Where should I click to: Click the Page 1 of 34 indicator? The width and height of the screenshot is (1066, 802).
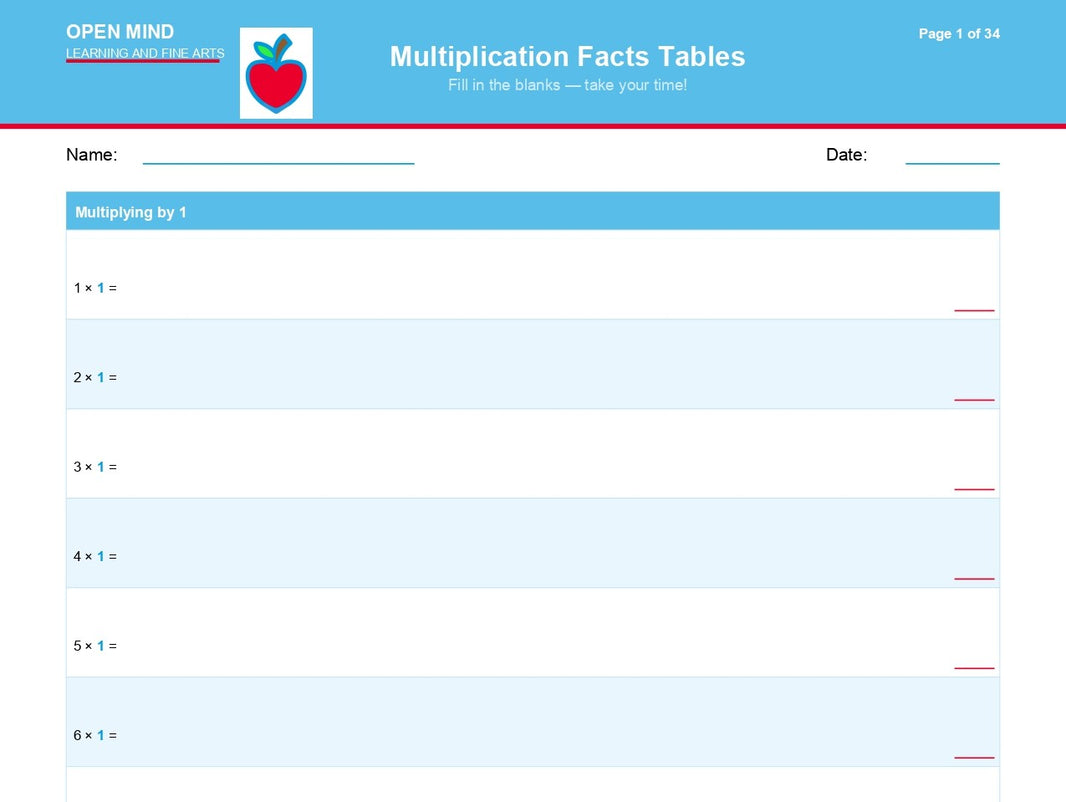(959, 33)
